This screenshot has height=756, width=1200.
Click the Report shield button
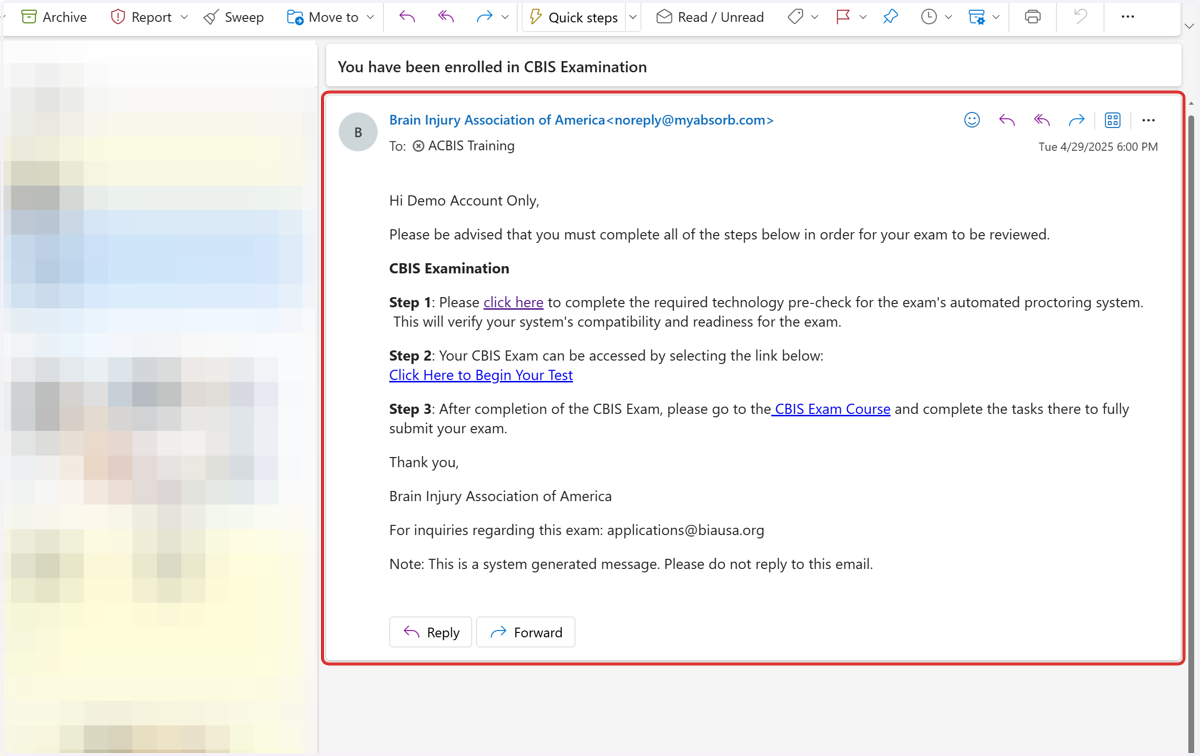pos(140,17)
